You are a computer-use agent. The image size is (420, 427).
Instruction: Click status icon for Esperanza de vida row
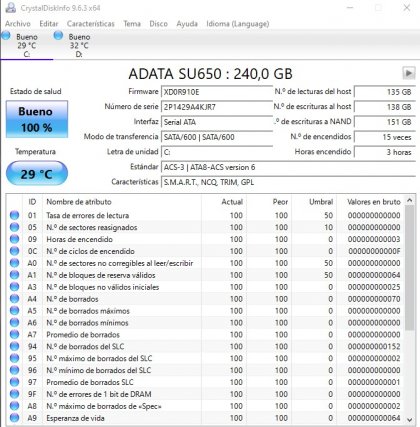tap(14, 418)
